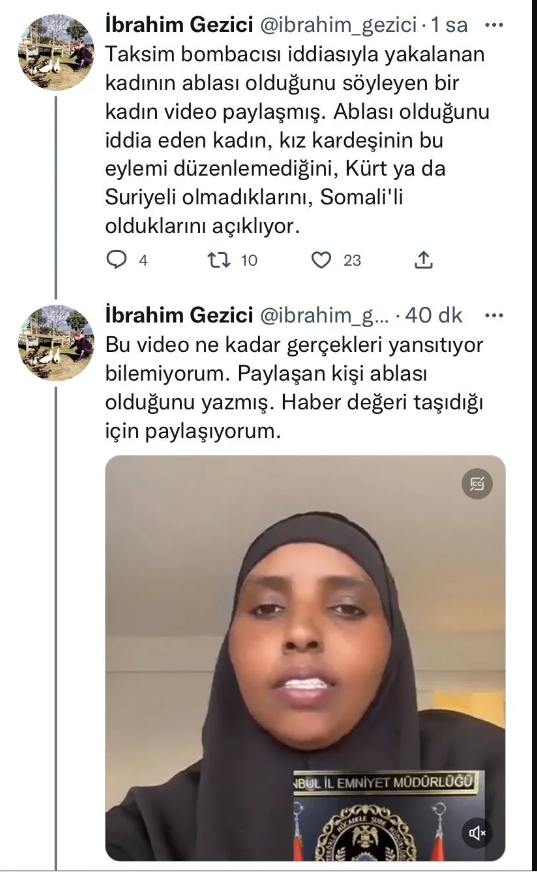
Task: Play the embedded video of woman
Action: (305, 658)
